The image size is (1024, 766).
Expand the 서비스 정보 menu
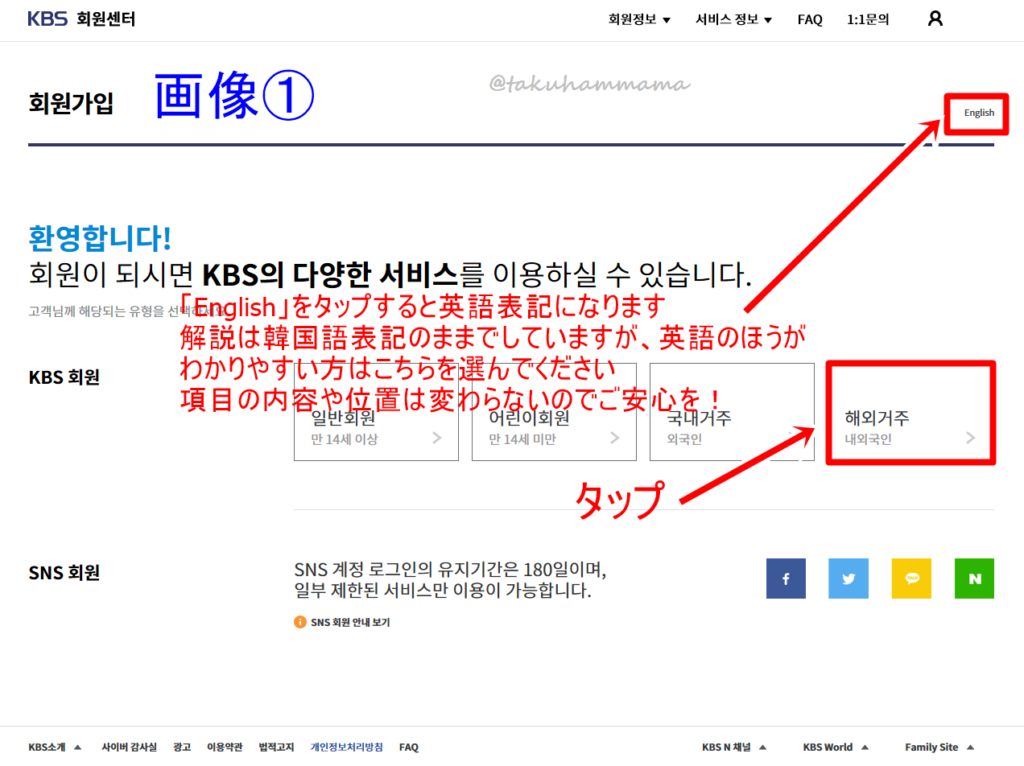pyautogui.click(x=733, y=20)
